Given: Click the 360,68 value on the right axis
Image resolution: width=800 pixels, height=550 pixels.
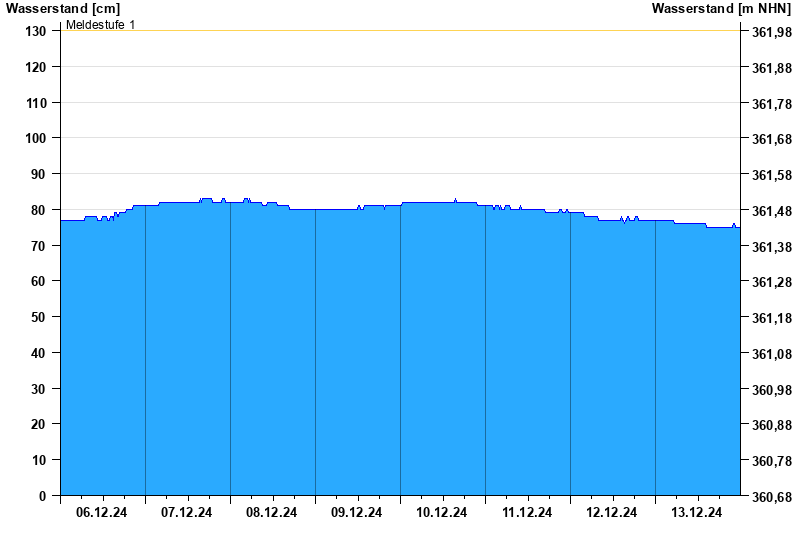Looking at the screenshot, I should click(772, 497).
